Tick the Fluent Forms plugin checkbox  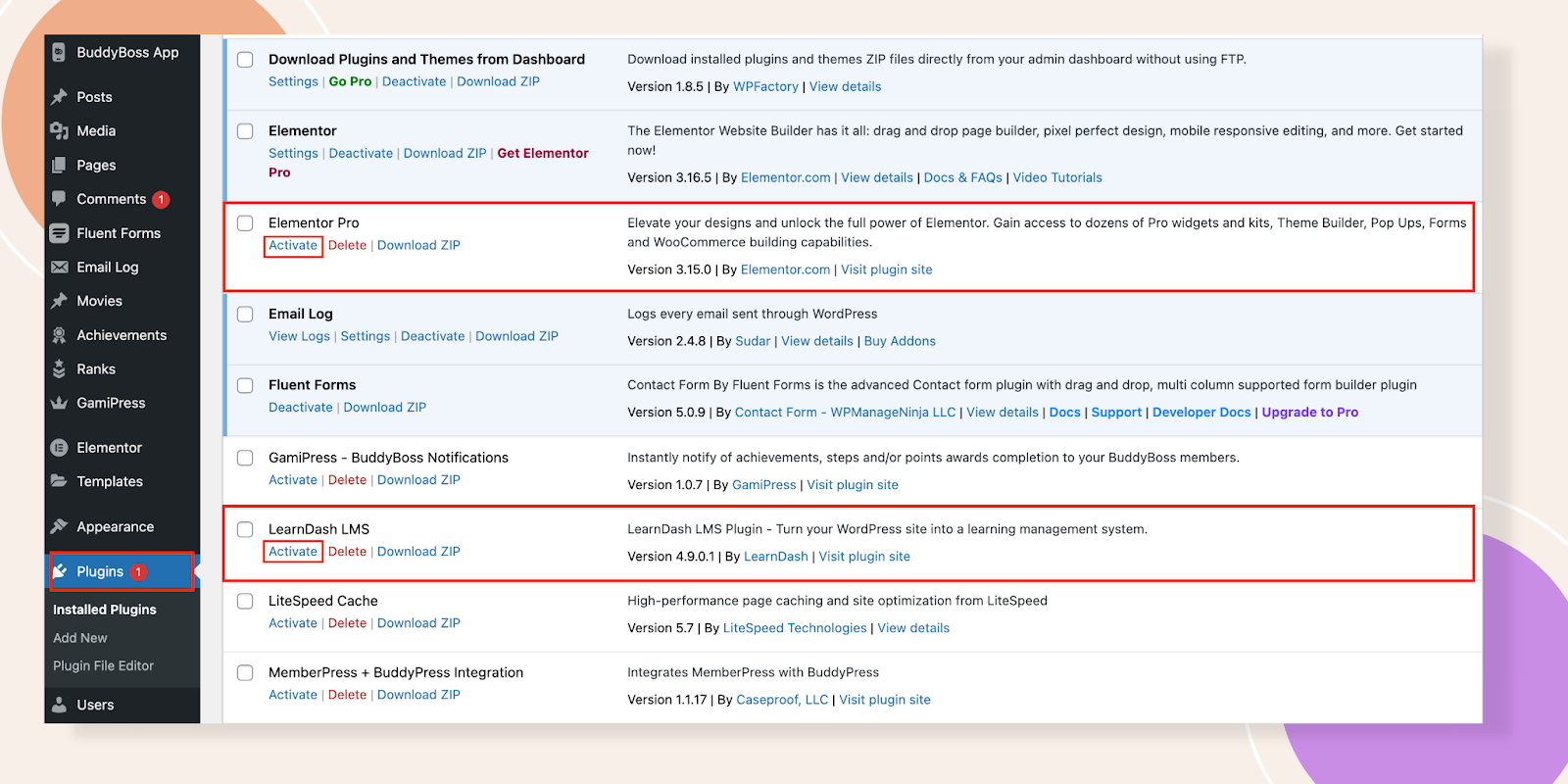(245, 386)
